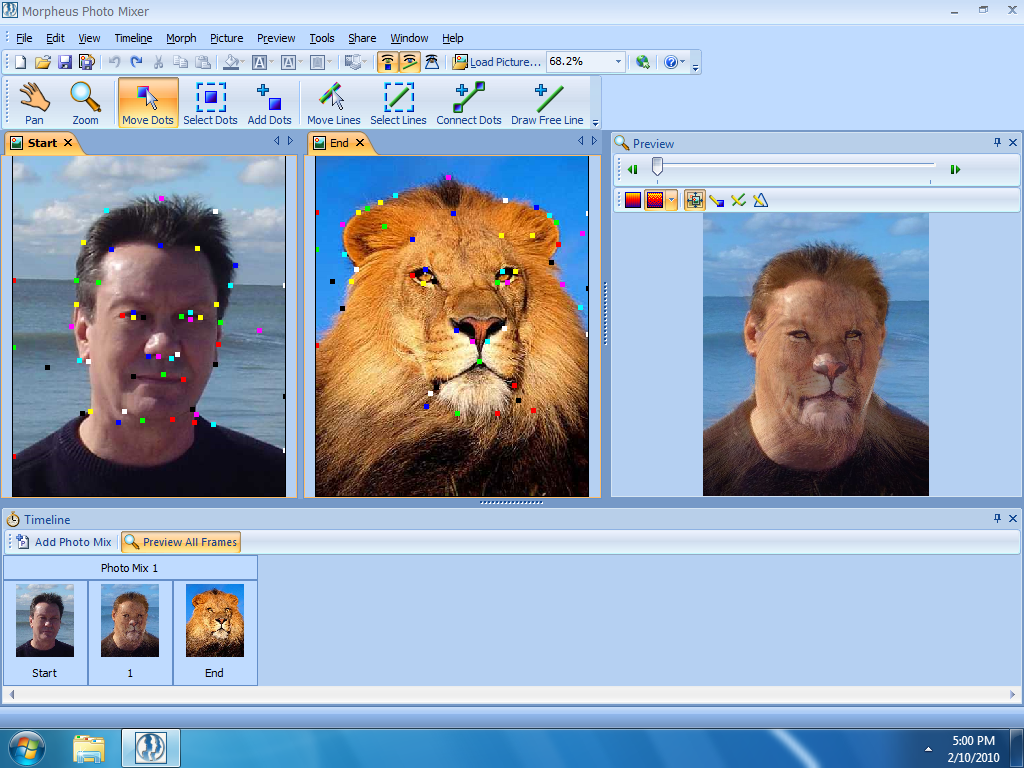1024x768 pixels.
Task: Toggle the first eye visibility icon
Action: [387, 61]
